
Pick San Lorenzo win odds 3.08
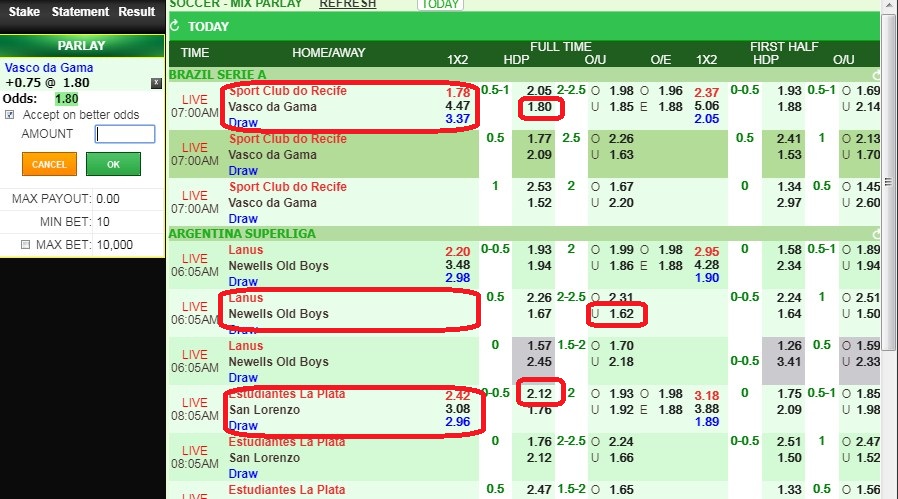458,409
